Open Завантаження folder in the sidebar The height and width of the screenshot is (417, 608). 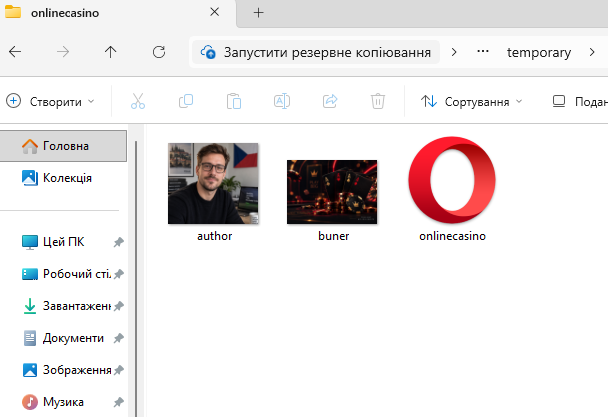(x=63, y=306)
